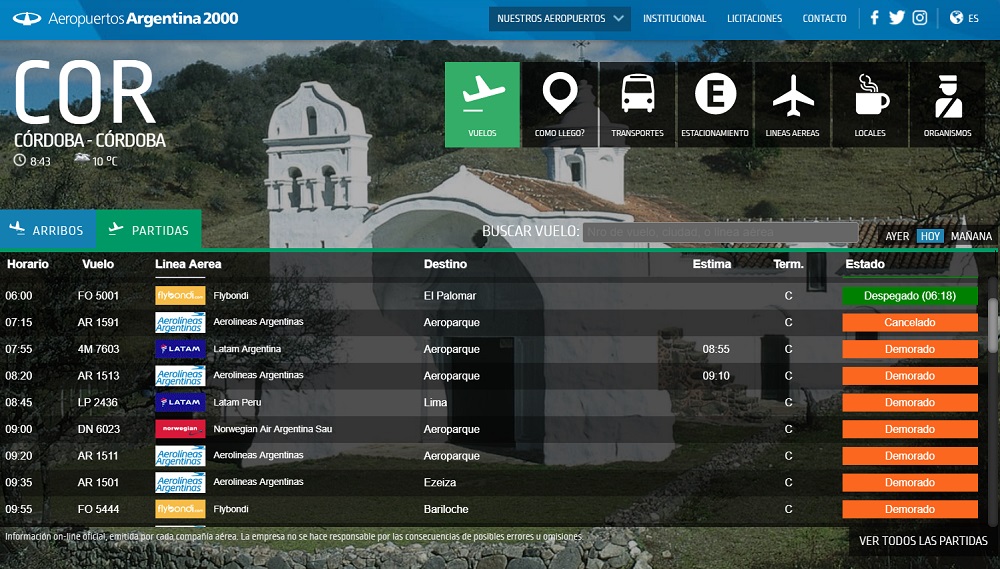This screenshot has height=569, width=1000.
Task: Show yesterday's flights with Ayer
Action: (897, 236)
